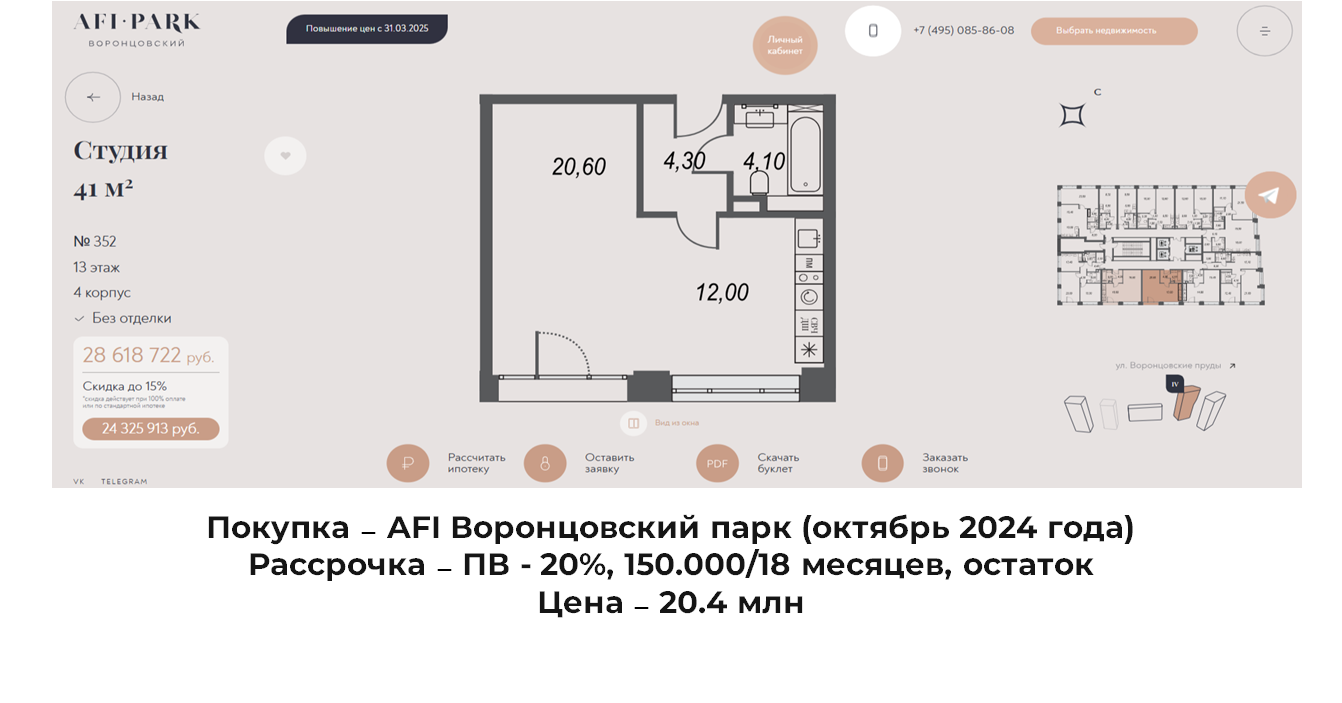Click the caption line Цена – 20.4 млн
The image size is (1342, 703).
(671, 604)
